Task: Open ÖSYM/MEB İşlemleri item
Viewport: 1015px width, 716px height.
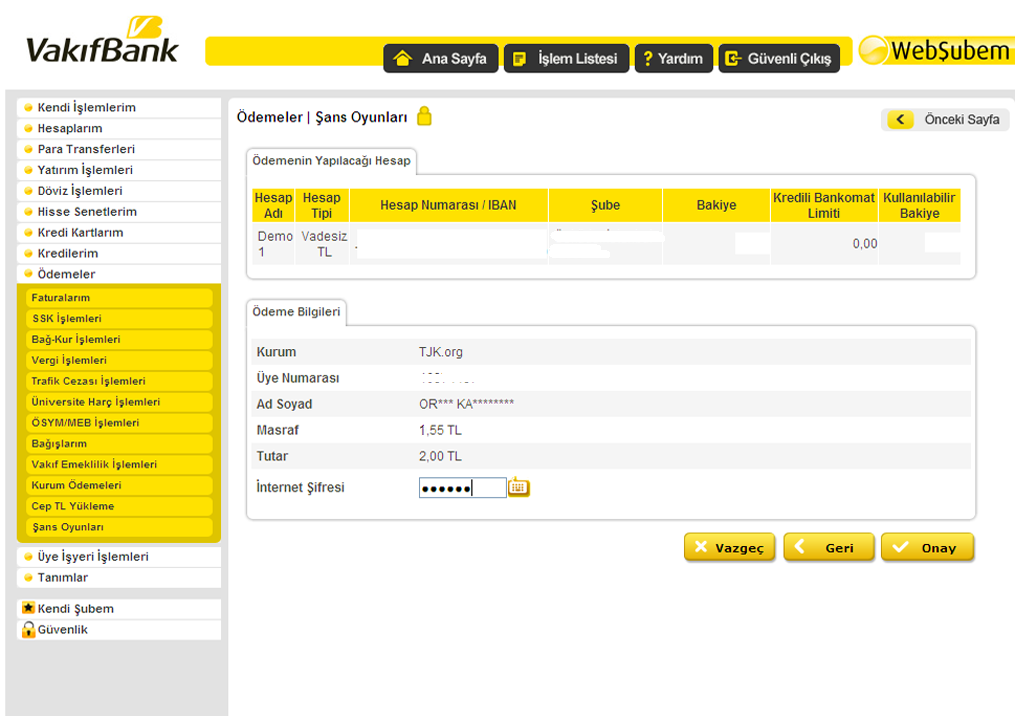Action: [119, 422]
